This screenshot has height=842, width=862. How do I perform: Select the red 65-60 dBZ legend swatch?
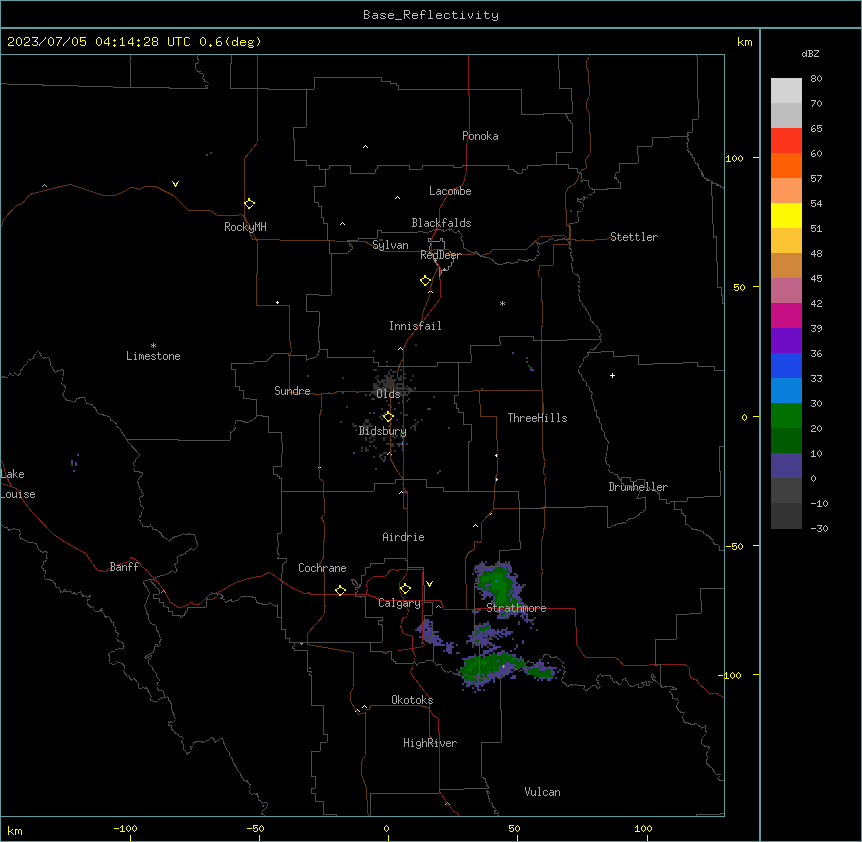click(786, 141)
